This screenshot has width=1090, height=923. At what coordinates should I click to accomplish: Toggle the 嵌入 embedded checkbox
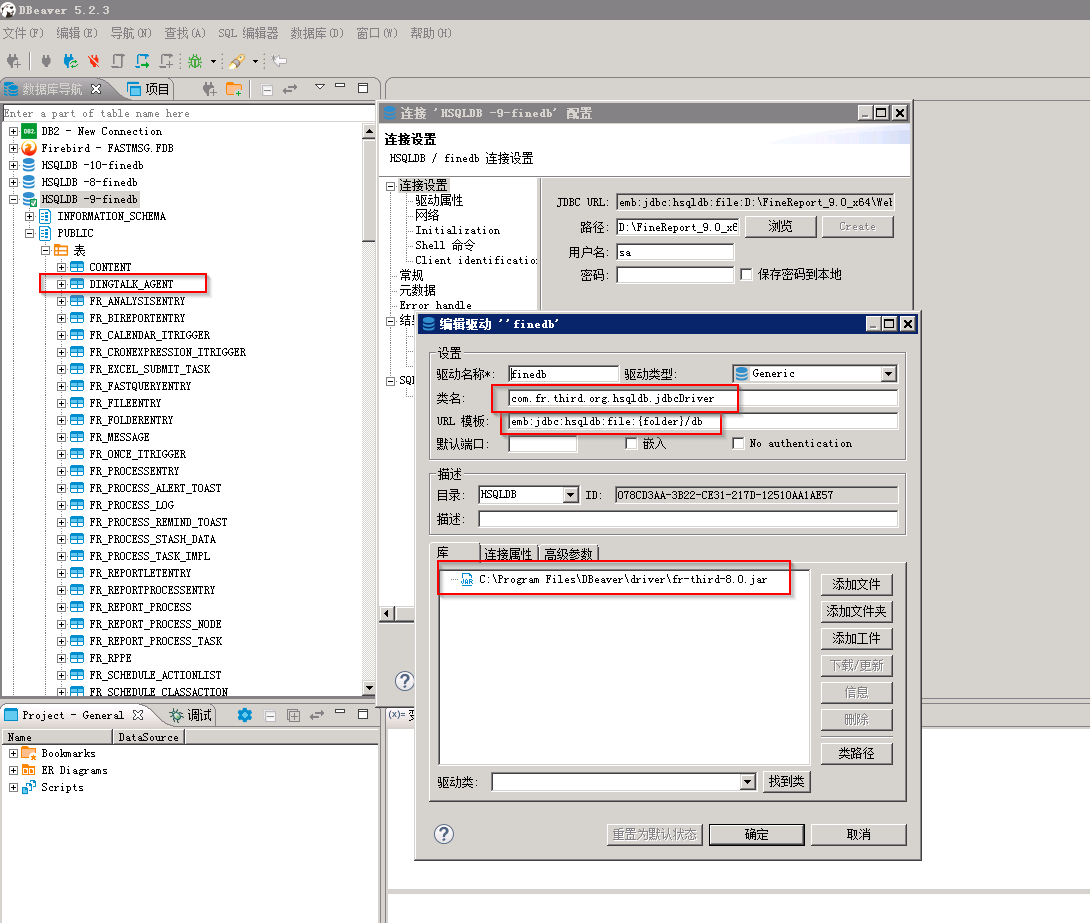coord(631,443)
